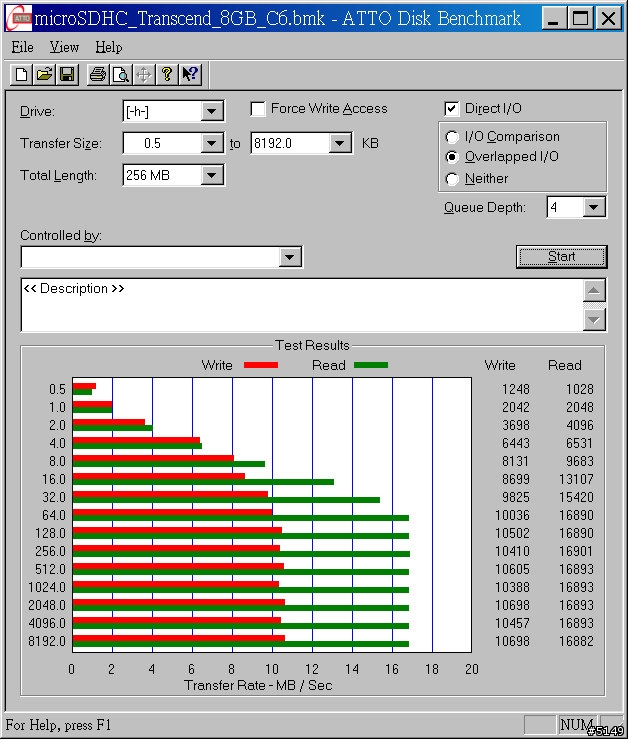Click the yellow question mark About icon

pyautogui.click(x=166, y=74)
